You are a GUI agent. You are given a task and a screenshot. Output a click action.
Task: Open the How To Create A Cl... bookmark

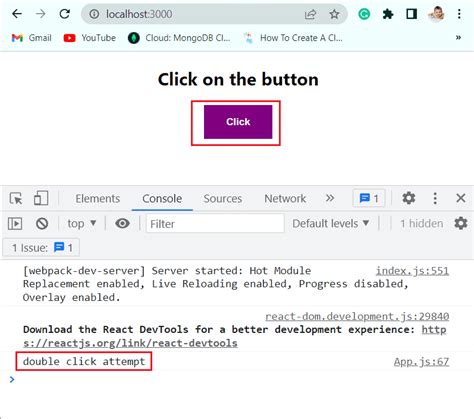293,38
